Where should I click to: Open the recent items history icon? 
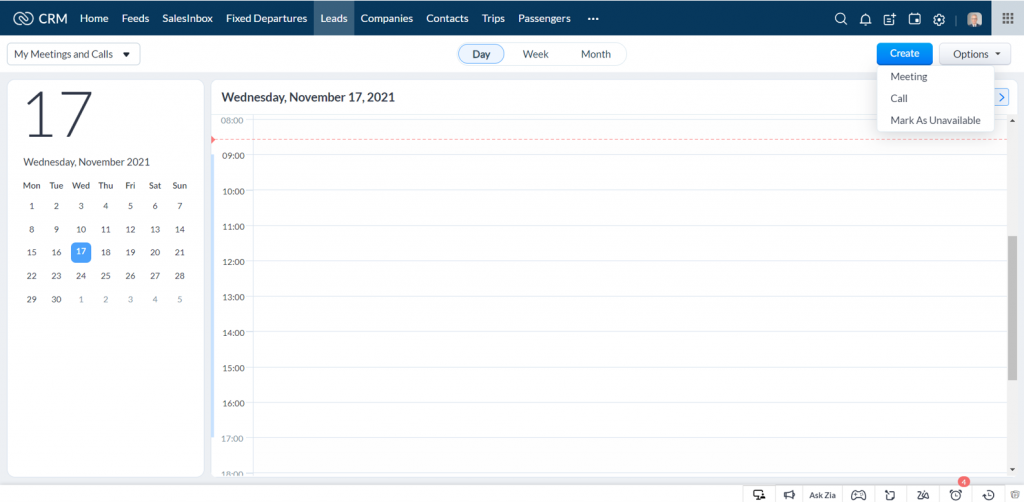tap(988, 494)
